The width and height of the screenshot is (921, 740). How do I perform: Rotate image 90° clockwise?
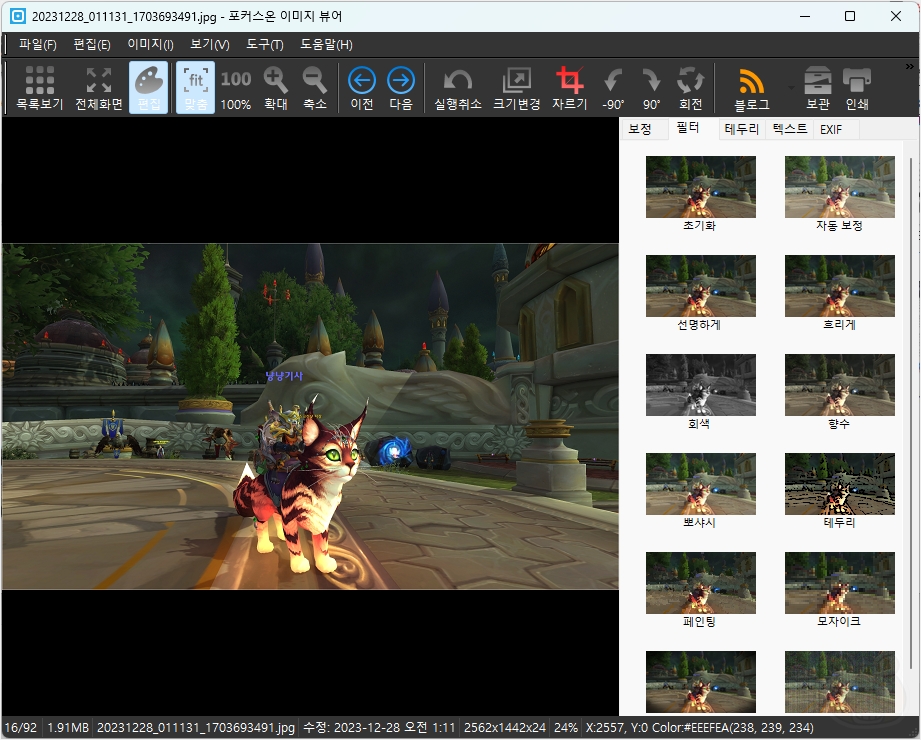click(x=651, y=88)
